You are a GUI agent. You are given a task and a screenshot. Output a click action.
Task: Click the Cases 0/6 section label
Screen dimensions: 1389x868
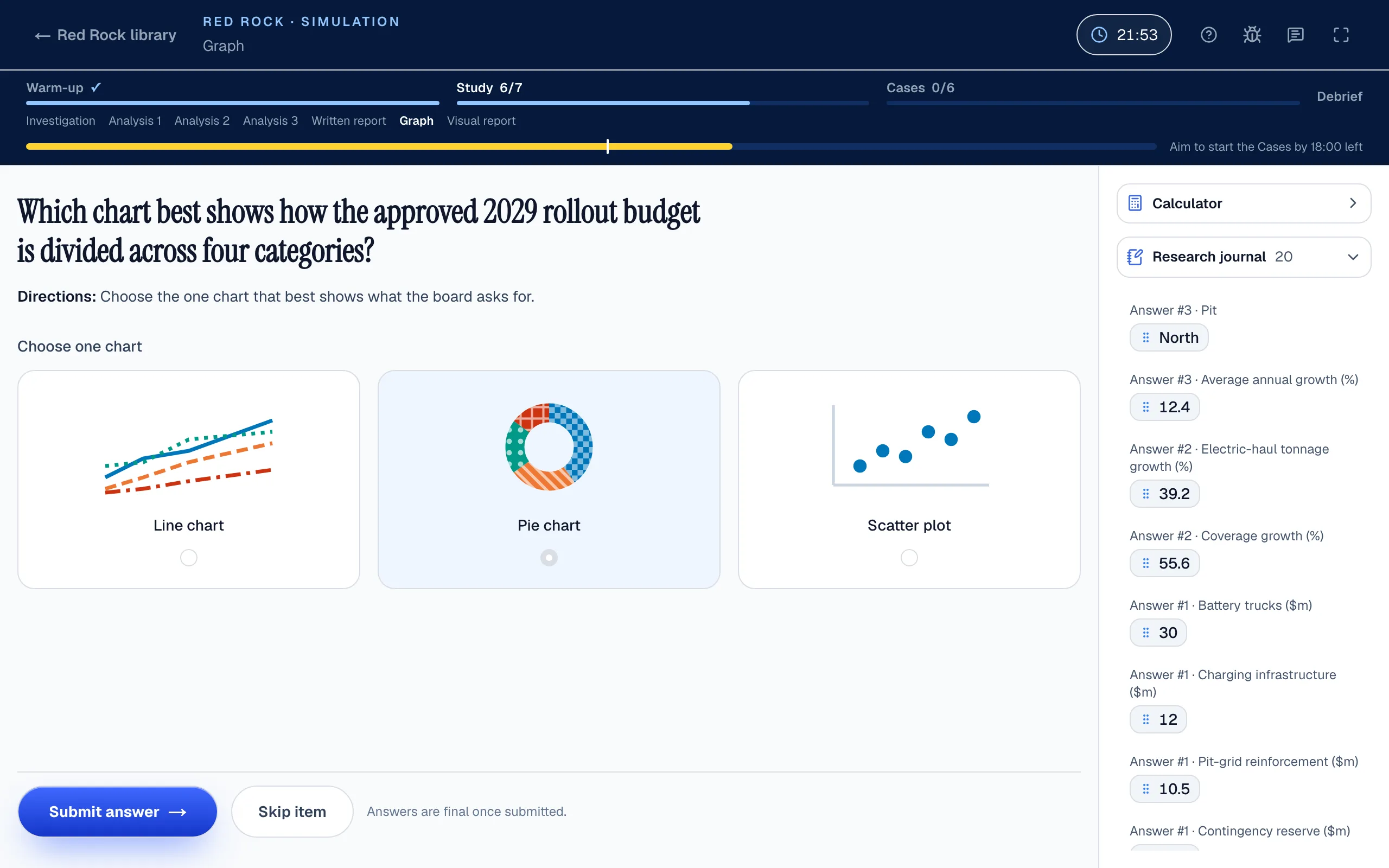[920, 88]
